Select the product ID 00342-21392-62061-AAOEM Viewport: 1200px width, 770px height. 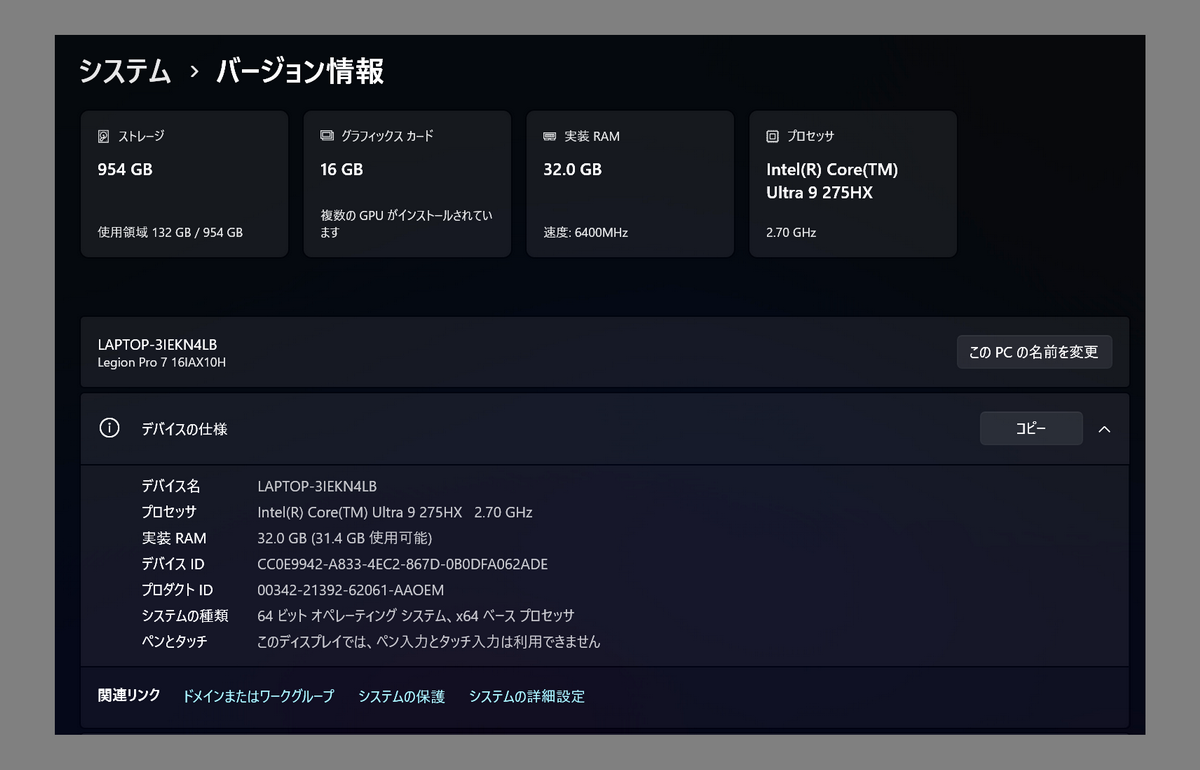click(350, 590)
